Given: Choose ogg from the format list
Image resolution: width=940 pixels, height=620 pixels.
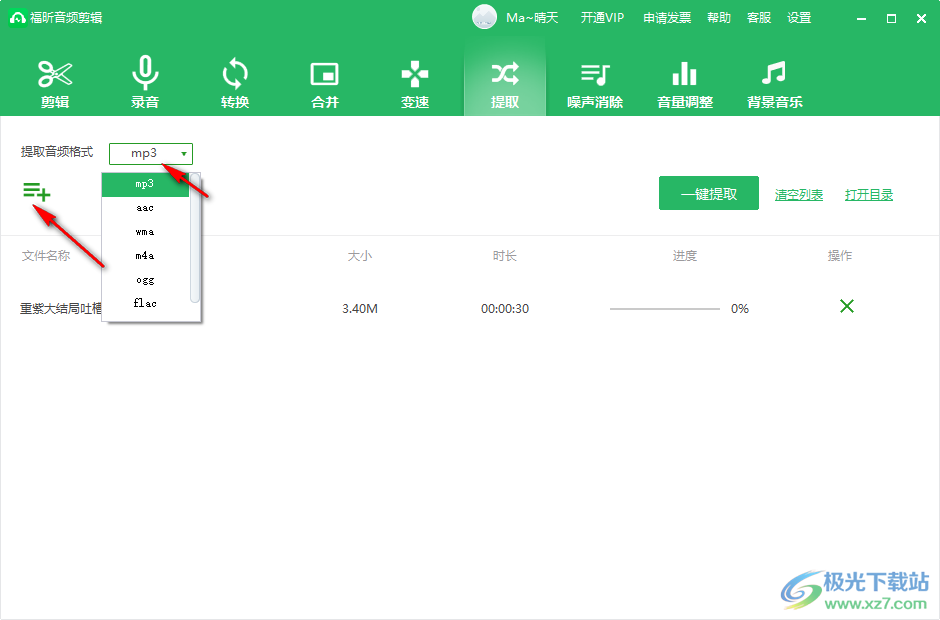Looking at the screenshot, I should point(145,280).
